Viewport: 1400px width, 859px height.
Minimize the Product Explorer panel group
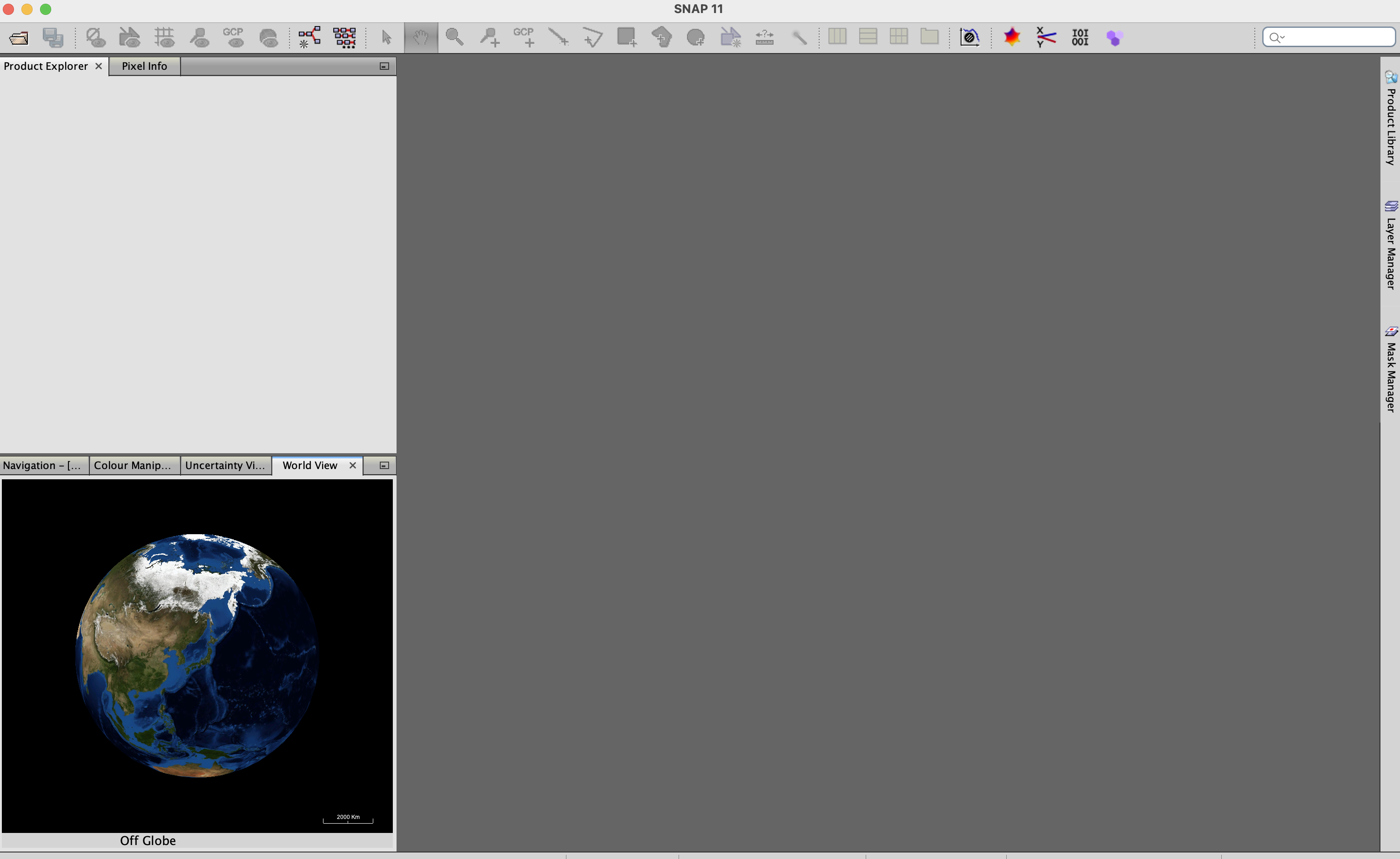pyautogui.click(x=384, y=67)
